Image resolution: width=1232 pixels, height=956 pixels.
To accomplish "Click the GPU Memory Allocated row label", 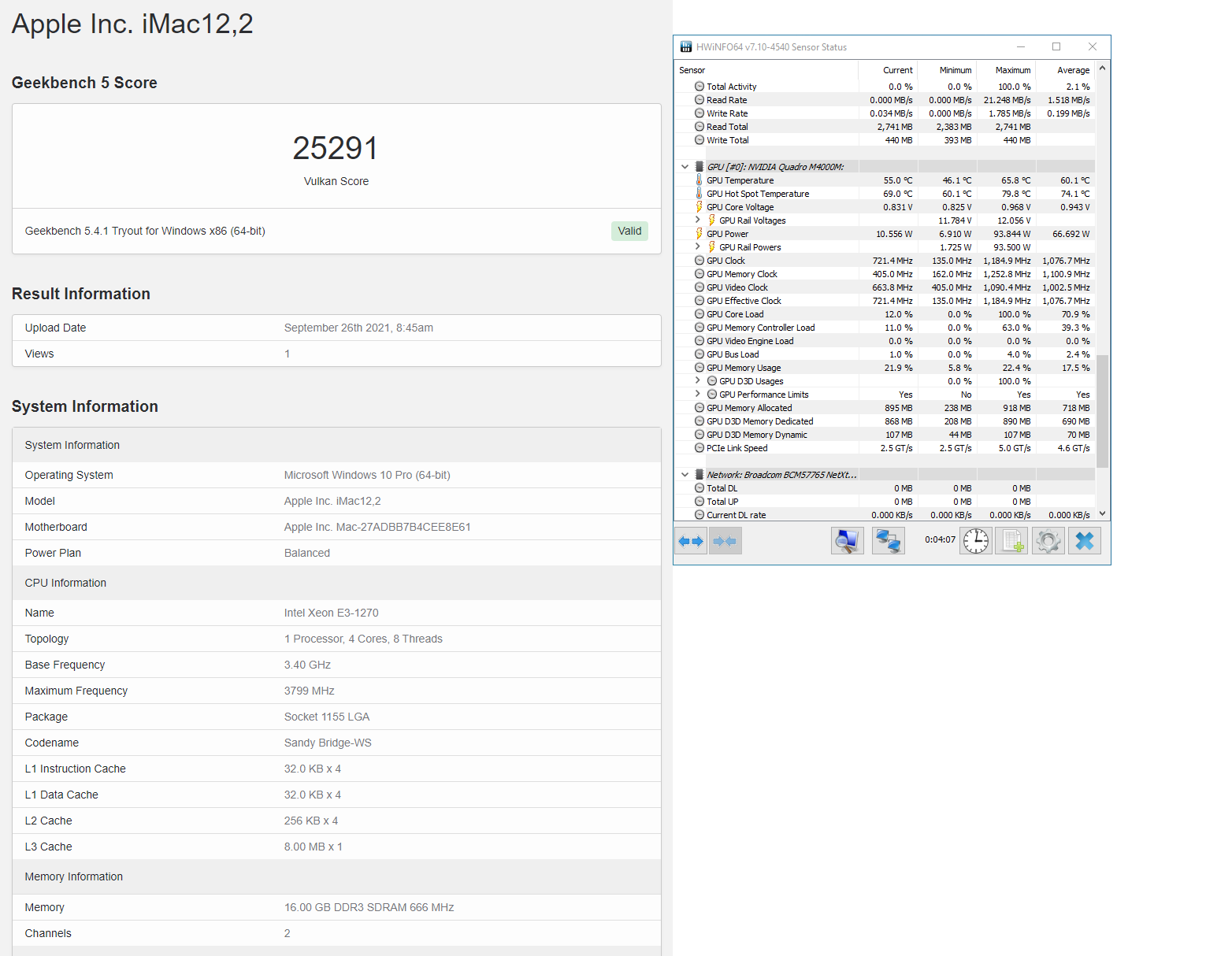I will (749, 408).
